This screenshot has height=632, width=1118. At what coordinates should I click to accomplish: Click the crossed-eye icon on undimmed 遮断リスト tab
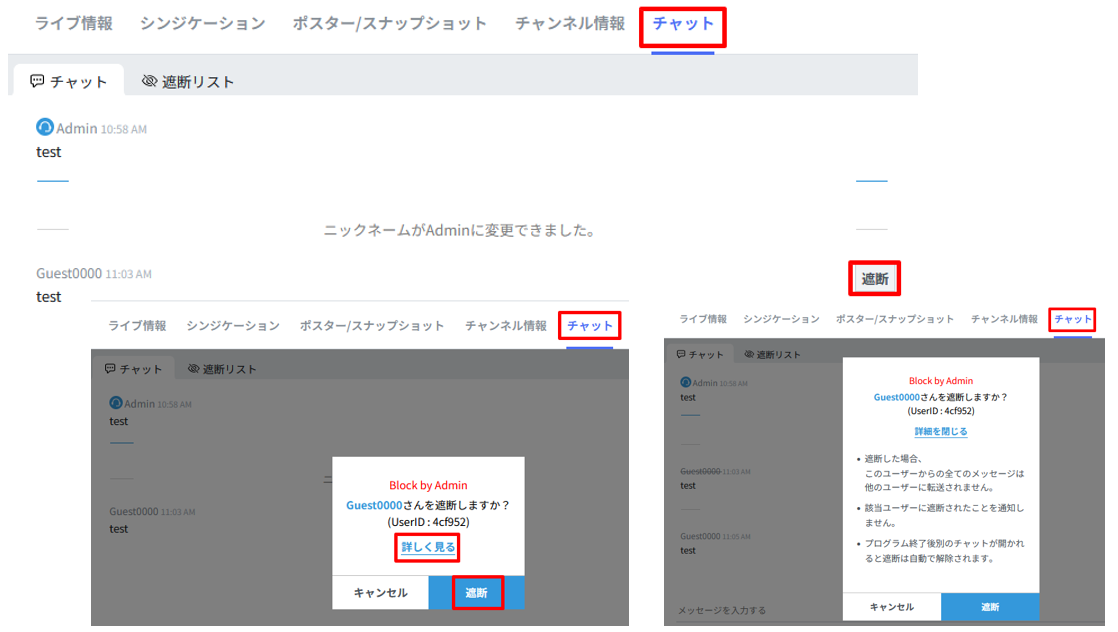point(149,81)
